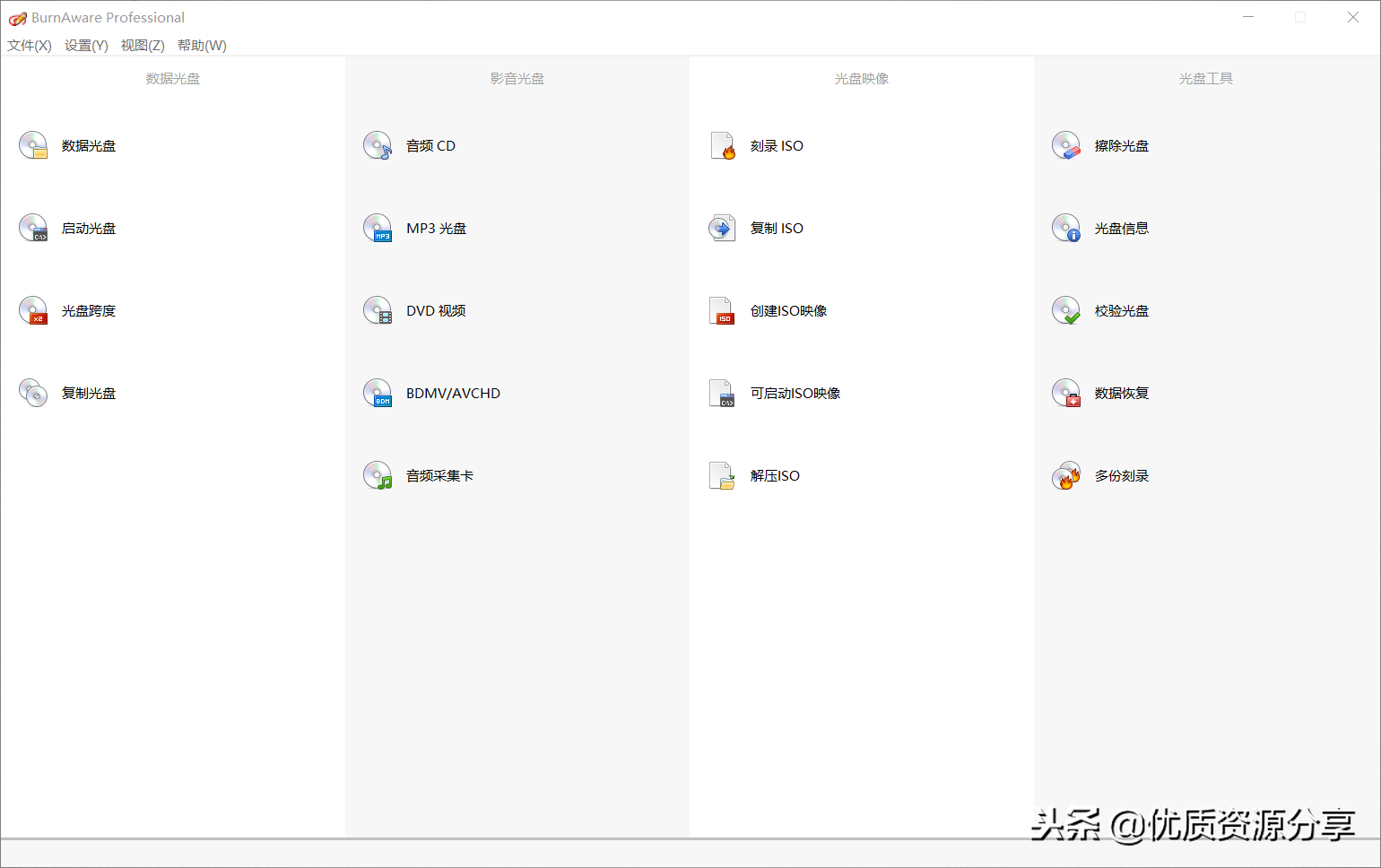
Task: Click the 刻录 ISO flame file icon
Action: (722, 145)
